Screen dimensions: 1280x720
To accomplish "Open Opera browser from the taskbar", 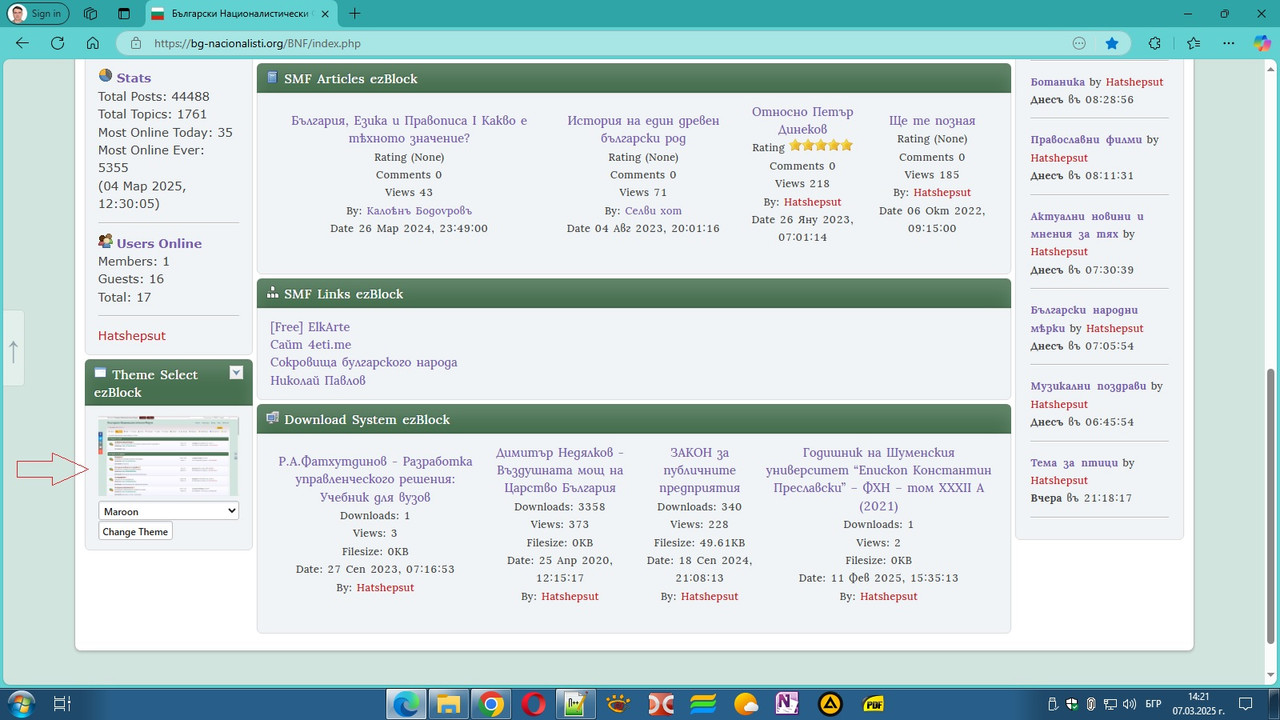I will (534, 704).
